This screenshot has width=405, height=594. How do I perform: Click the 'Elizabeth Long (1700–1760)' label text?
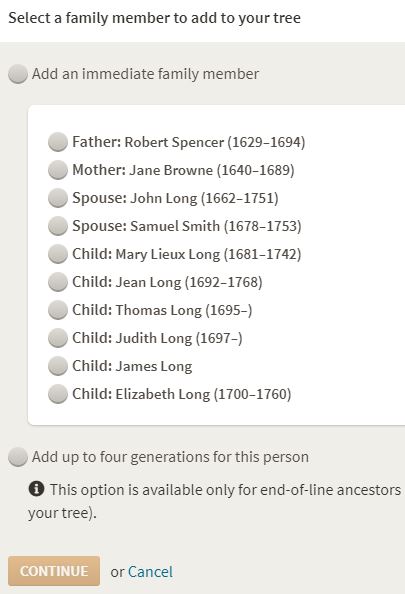point(203,394)
